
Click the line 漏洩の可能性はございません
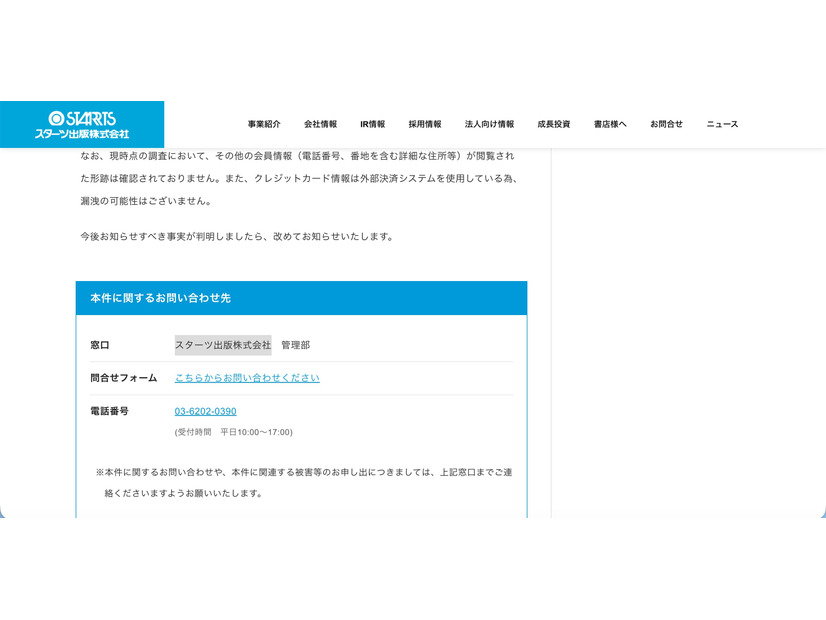146,201
